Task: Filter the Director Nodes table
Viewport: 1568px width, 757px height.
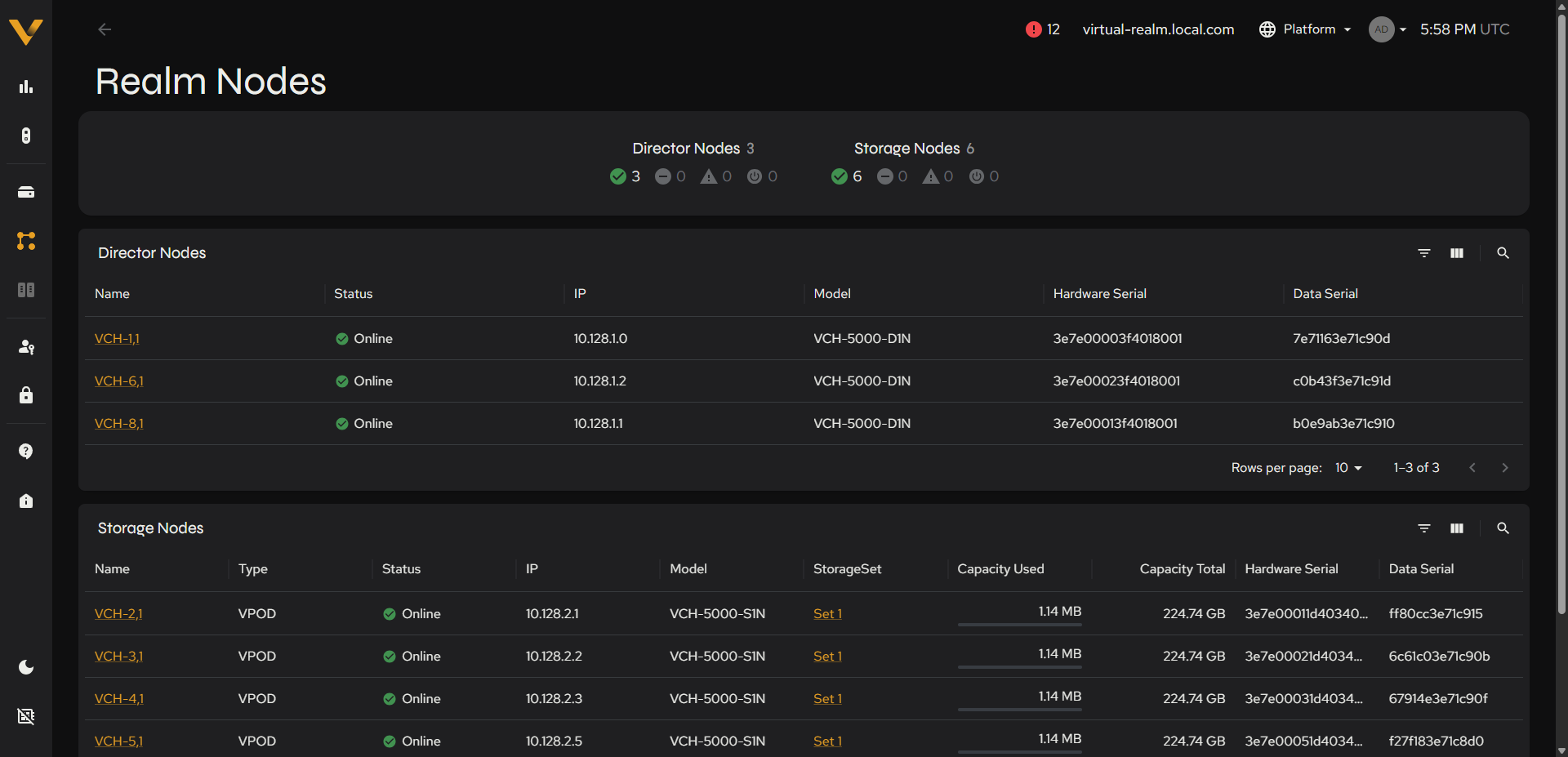Action: [1424, 253]
